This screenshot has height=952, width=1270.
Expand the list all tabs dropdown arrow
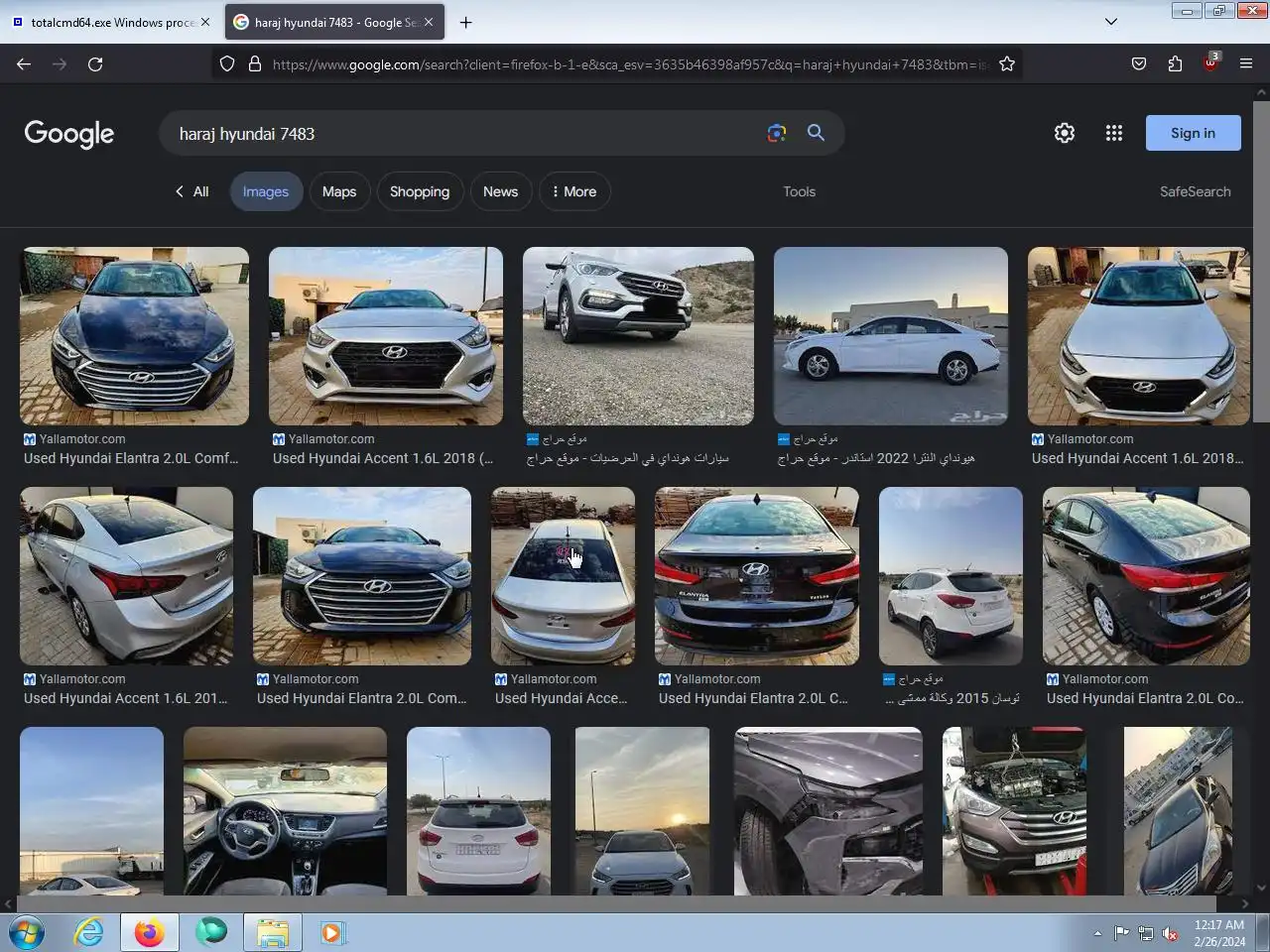[1111, 22]
